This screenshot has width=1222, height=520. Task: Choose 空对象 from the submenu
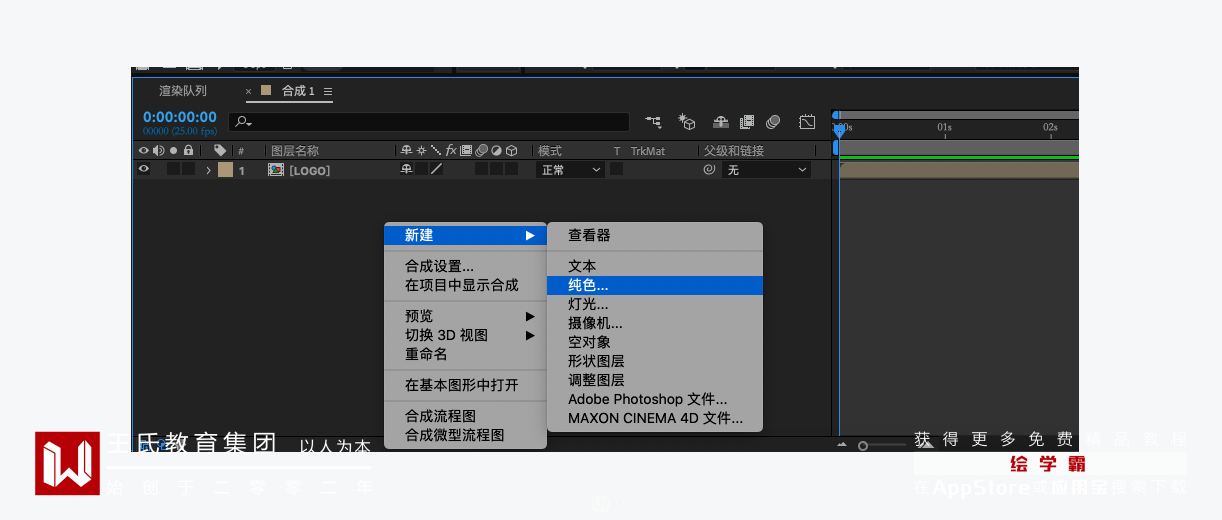(x=655, y=342)
